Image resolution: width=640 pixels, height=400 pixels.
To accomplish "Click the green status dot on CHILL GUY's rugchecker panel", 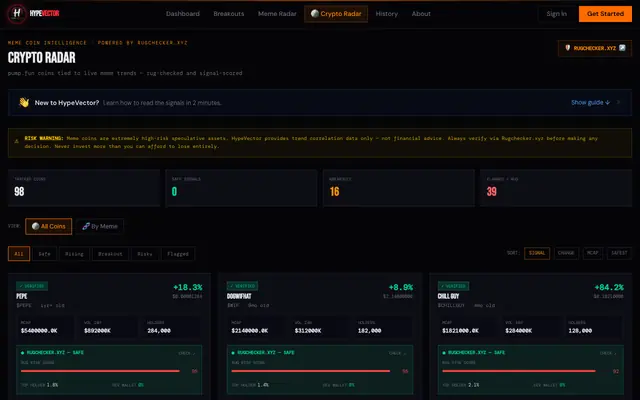I will [x=444, y=353].
